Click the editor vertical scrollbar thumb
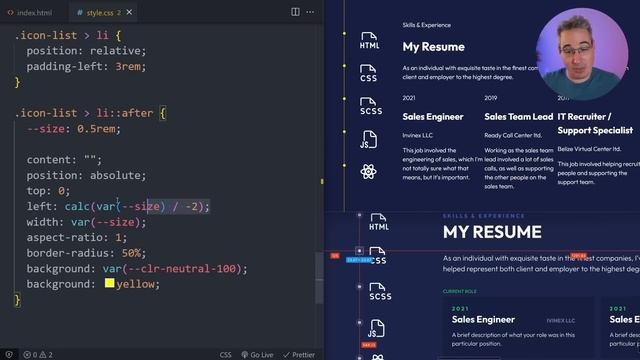The width and height of the screenshot is (640, 360). click(319, 278)
